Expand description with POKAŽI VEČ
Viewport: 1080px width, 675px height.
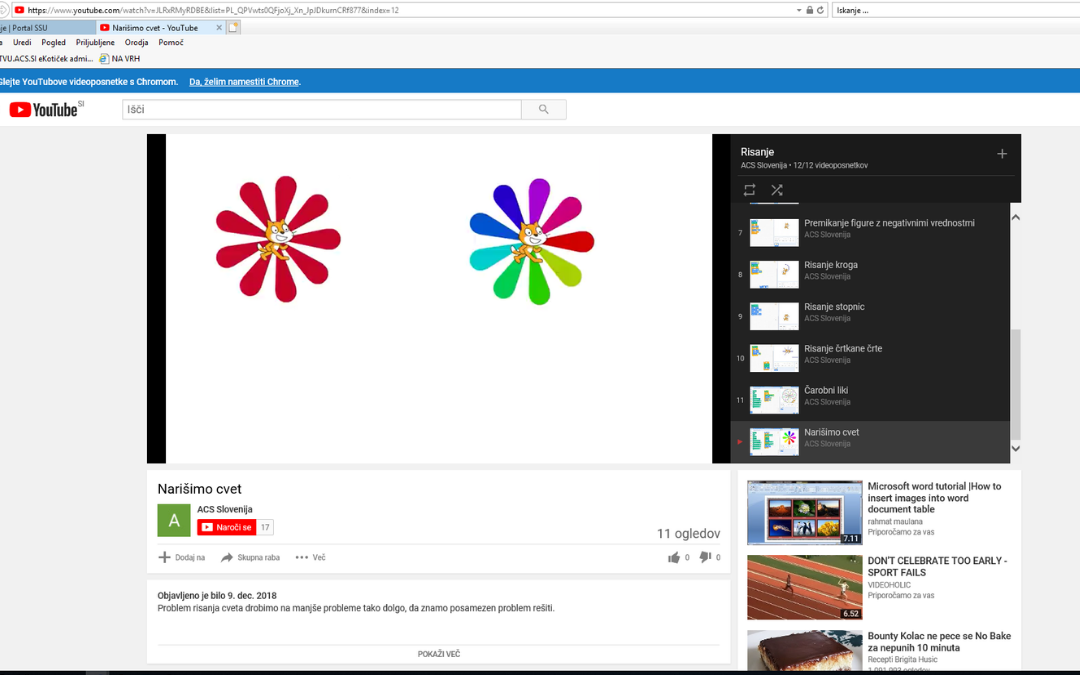pyautogui.click(x=439, y=654)
